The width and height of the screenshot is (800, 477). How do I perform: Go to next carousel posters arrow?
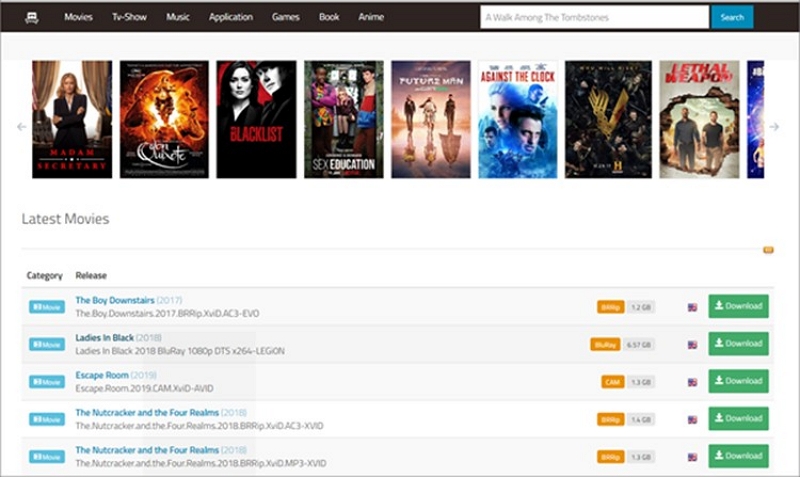[x=774, y=127]
